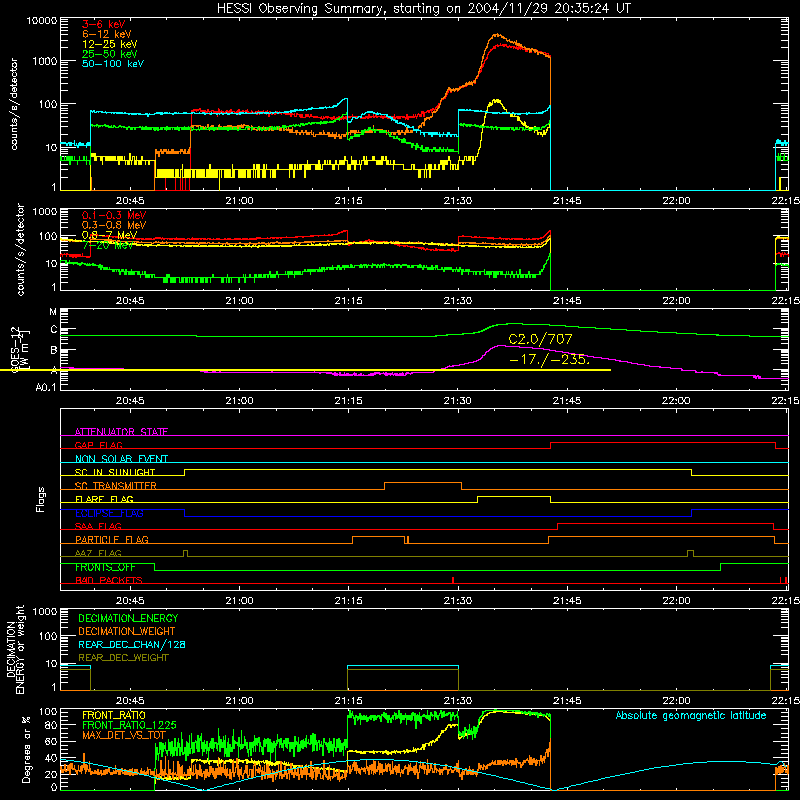Image resolution: width=800 pixels, height=800 pixels.
Task: Click the '0.8-7 MeV' legend entry
Action: 109,235
